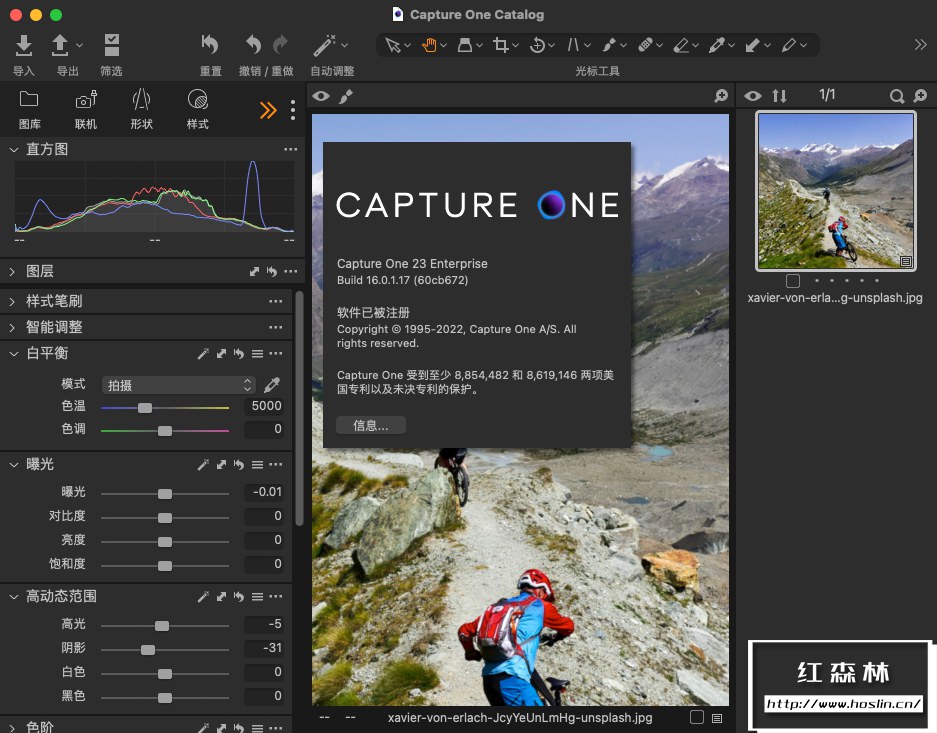Image resolution: width=937 pixels, height=733 pixels.
Task: Check the selection box under the thumbnail
Action: point(793,281)
